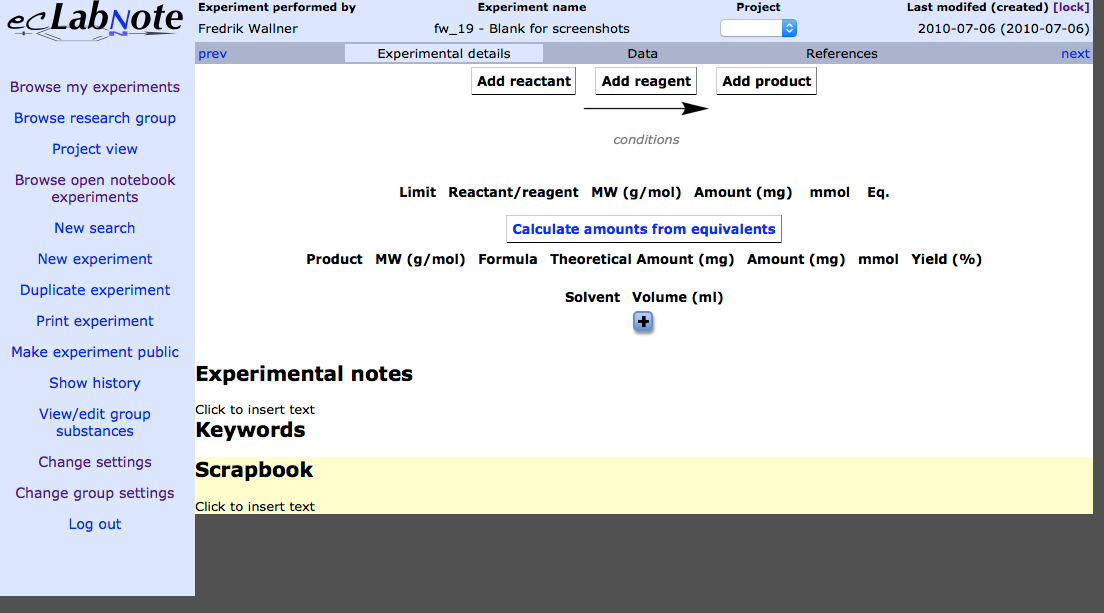Open New experiment link
1104x613 pixels.
click(x=95, y=259)
